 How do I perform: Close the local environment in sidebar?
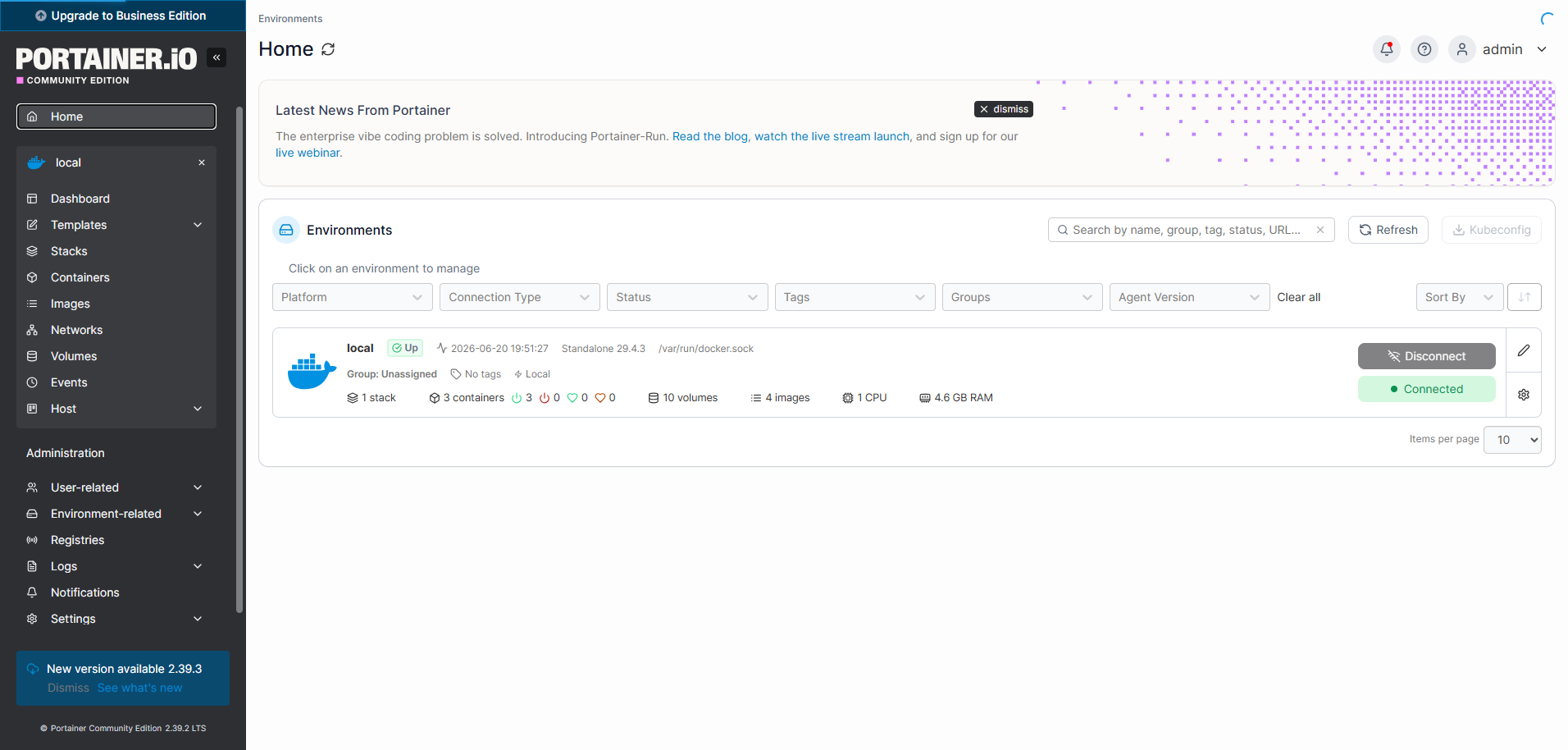point(202,162)
